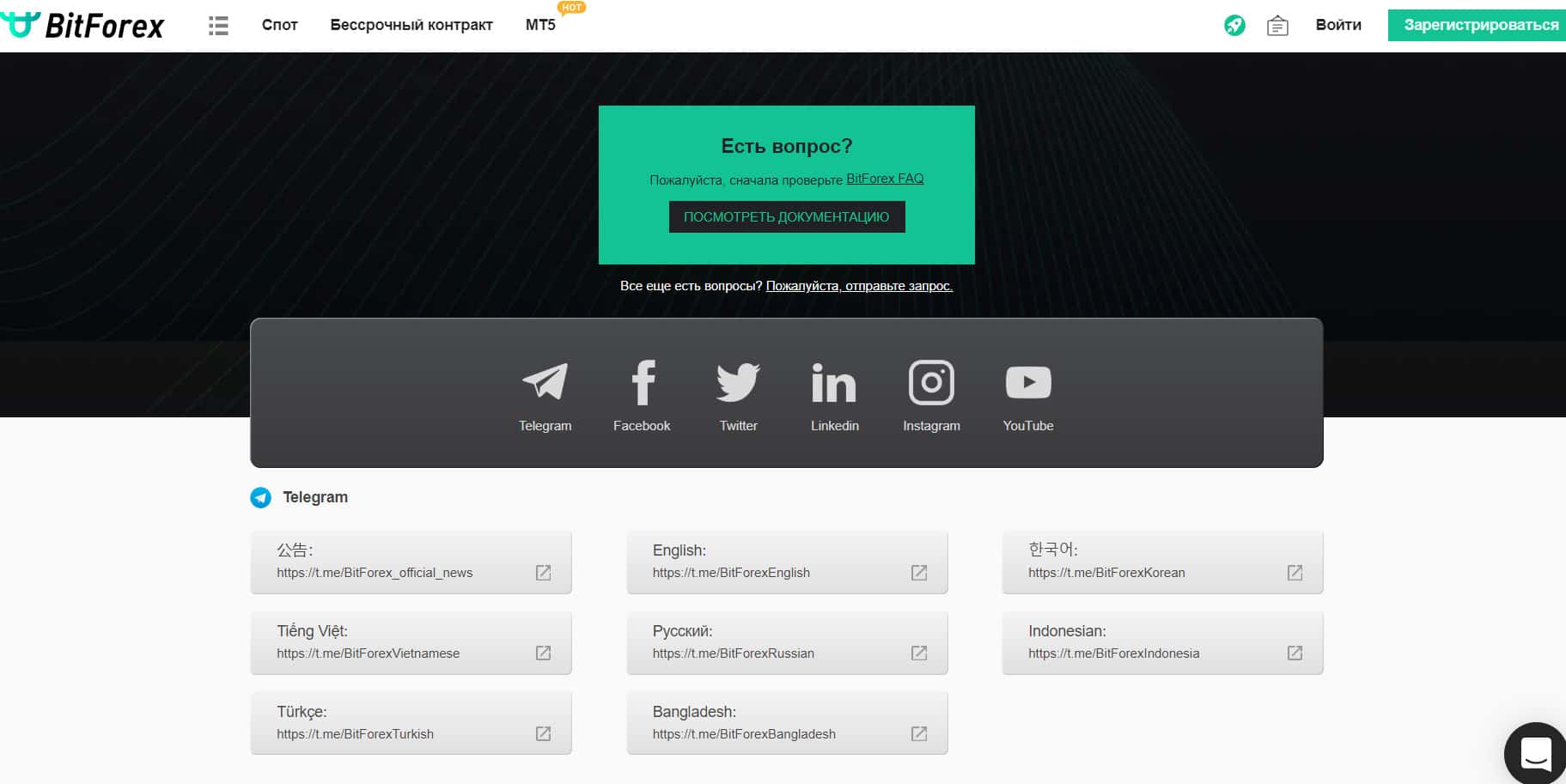Click the Telegram section heading text
This screenshot has width=1566, height=784.
coord(315,497)
